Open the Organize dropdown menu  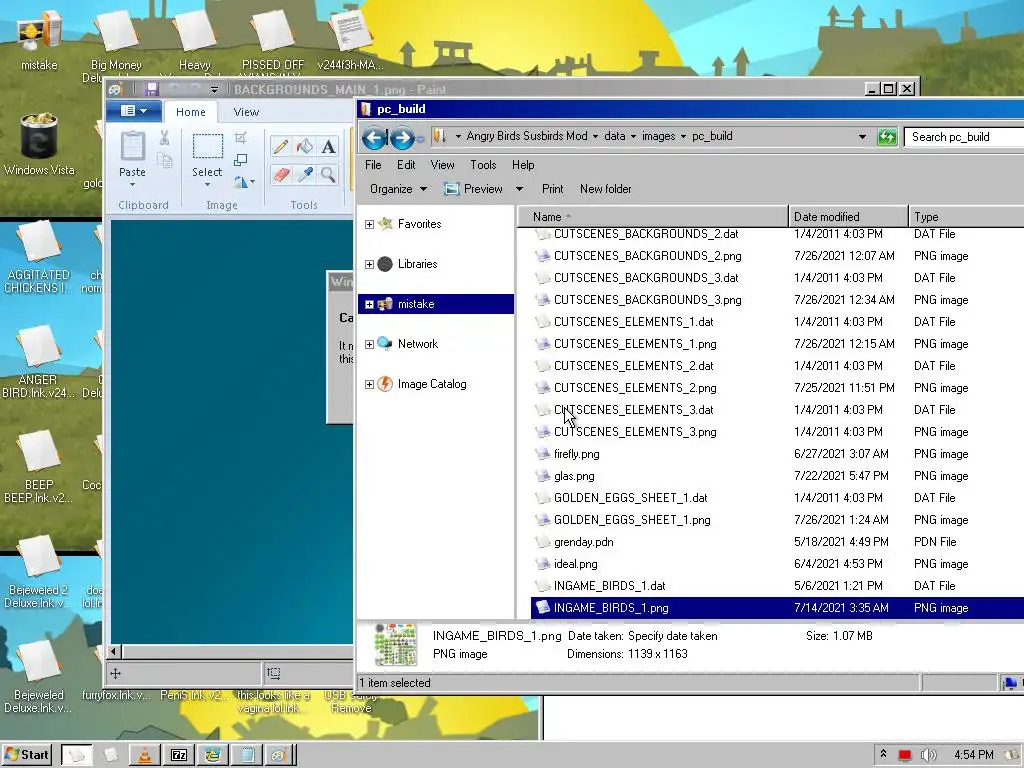[x=398, y=189]
